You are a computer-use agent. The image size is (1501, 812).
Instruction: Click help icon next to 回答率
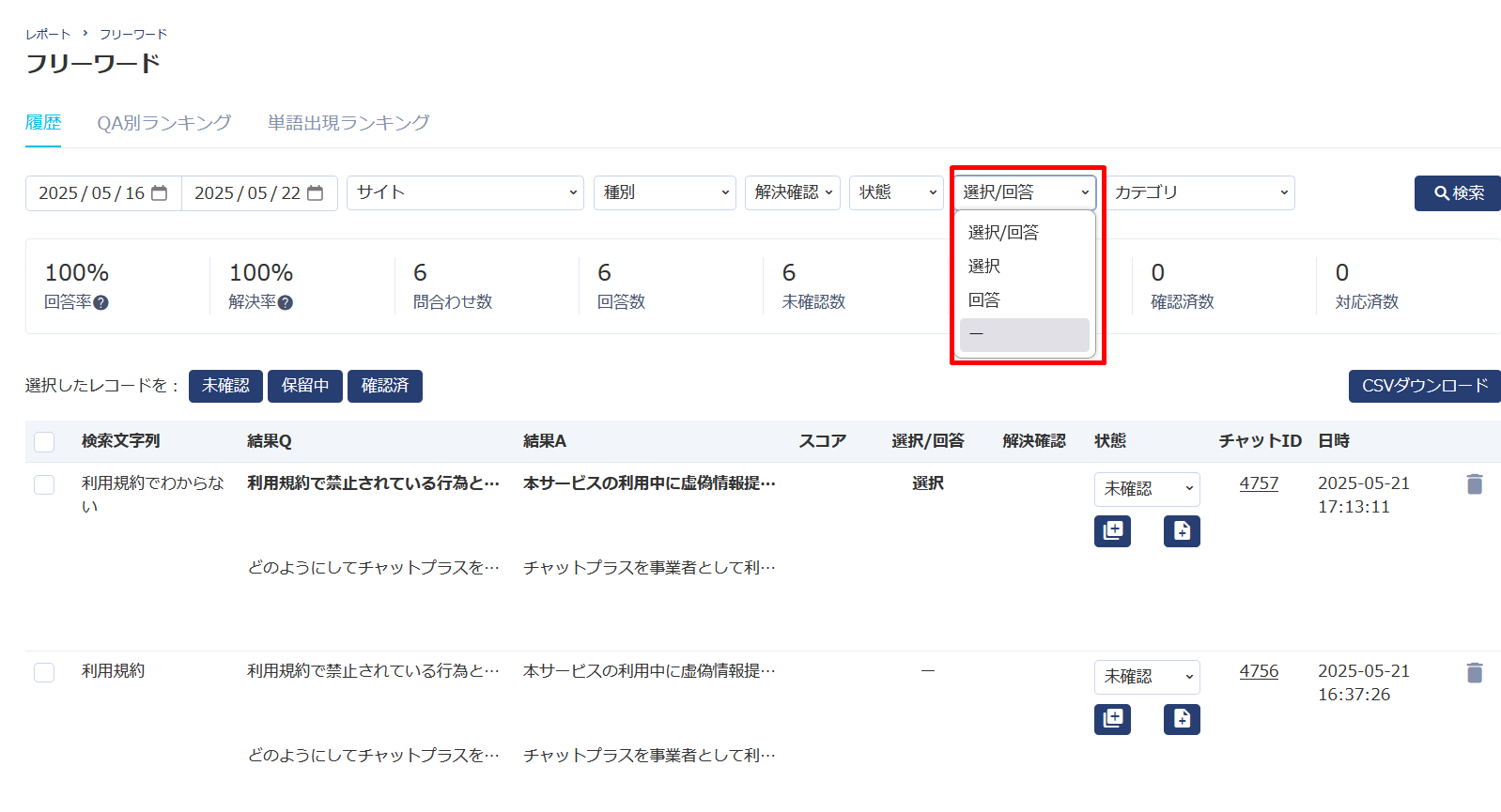(101, 302)
